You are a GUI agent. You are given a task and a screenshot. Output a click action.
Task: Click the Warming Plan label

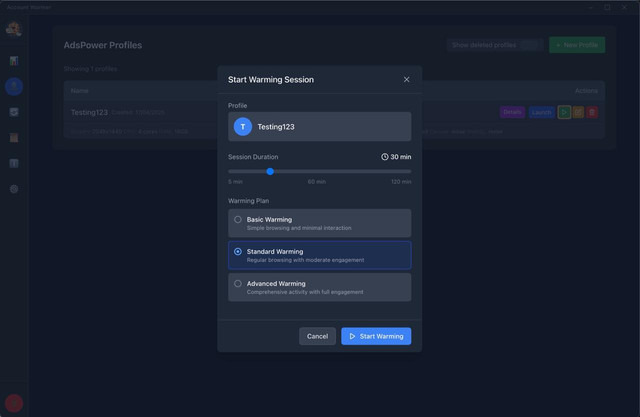click(248, 201)
